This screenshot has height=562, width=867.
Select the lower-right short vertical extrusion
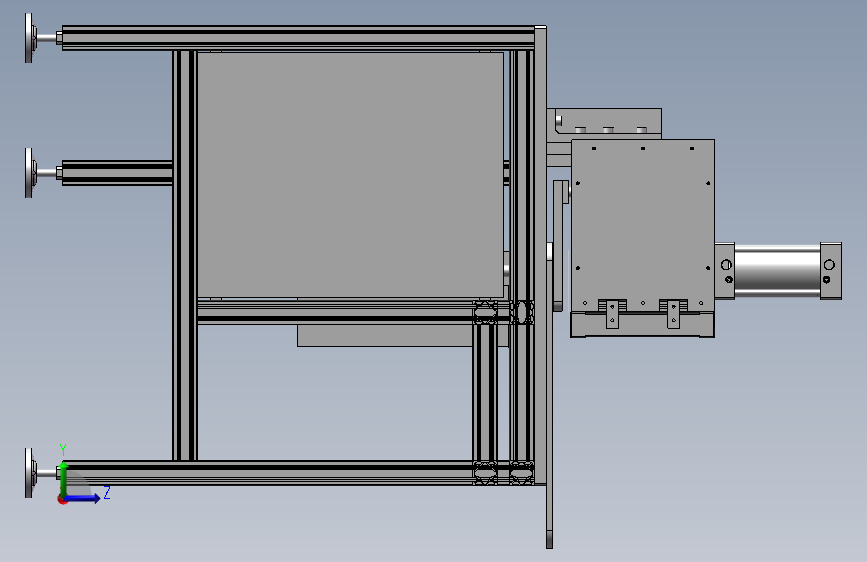pos(485,393)
